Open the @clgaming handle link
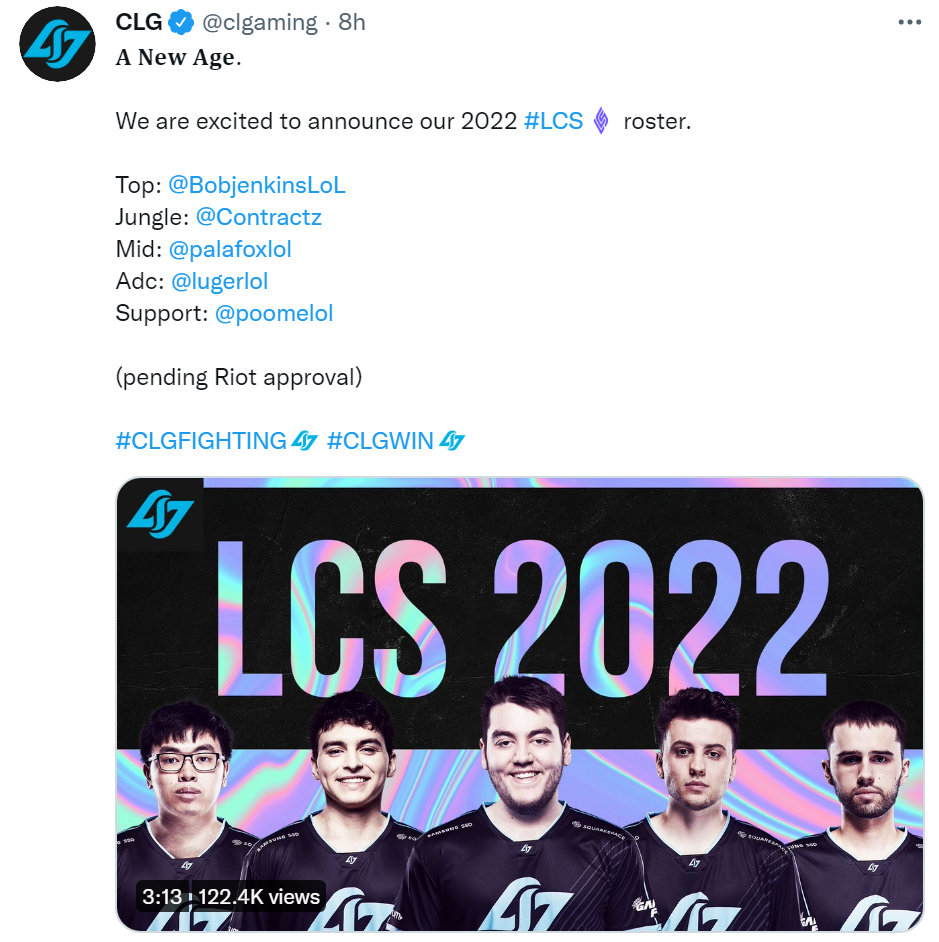The width and height of the screenshot is (939, 942). tap(260, 22)
